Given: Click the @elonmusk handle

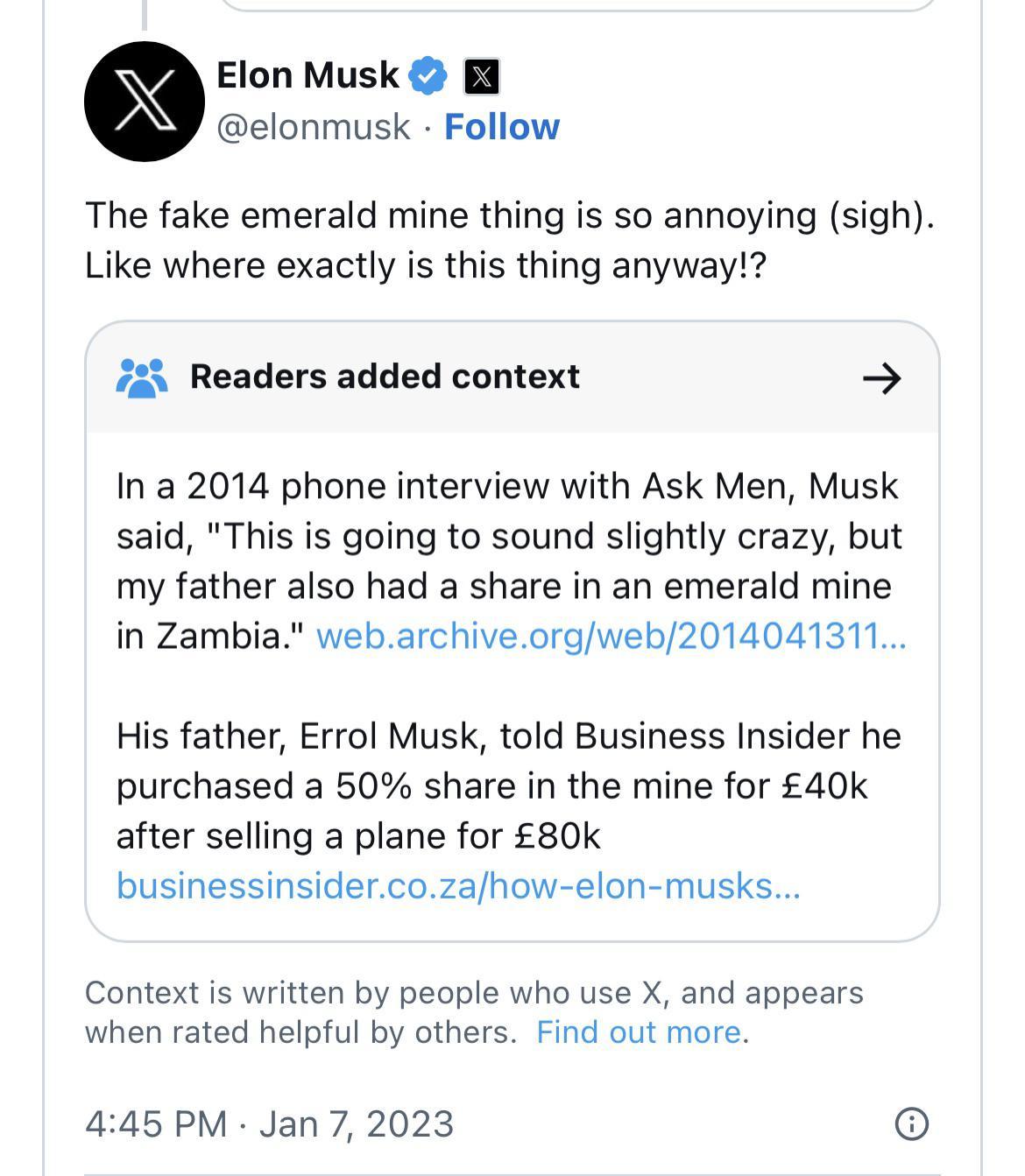Looking at the screenshot, I should click(x=313, y=127).
